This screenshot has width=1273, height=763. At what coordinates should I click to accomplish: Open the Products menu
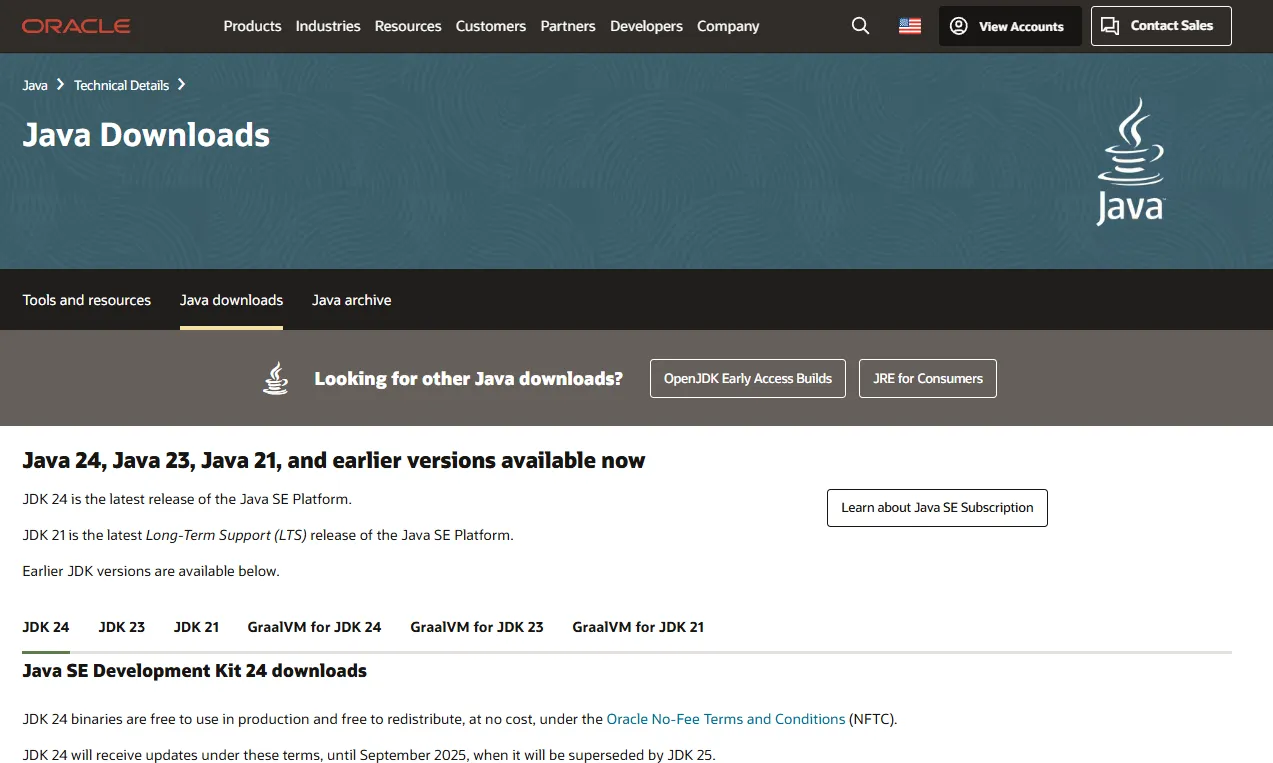(x=252, y=26)
